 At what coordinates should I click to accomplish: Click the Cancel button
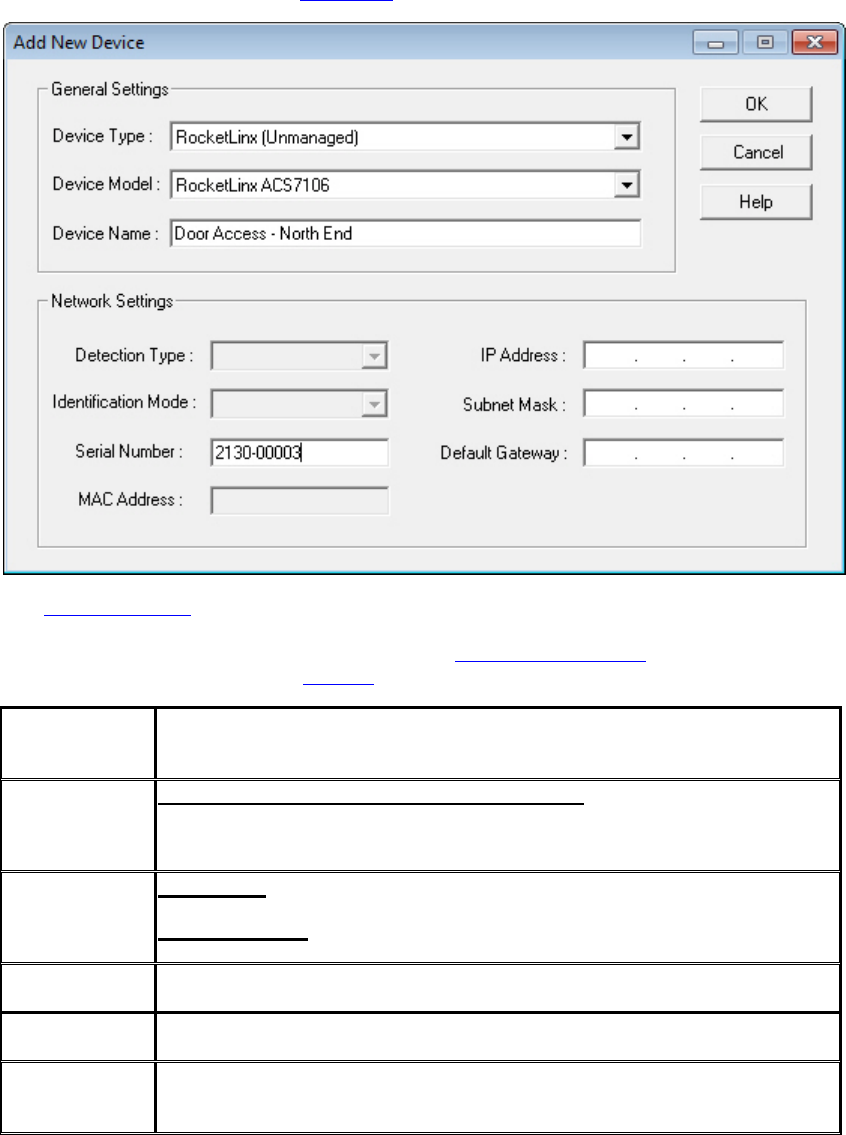756,153
